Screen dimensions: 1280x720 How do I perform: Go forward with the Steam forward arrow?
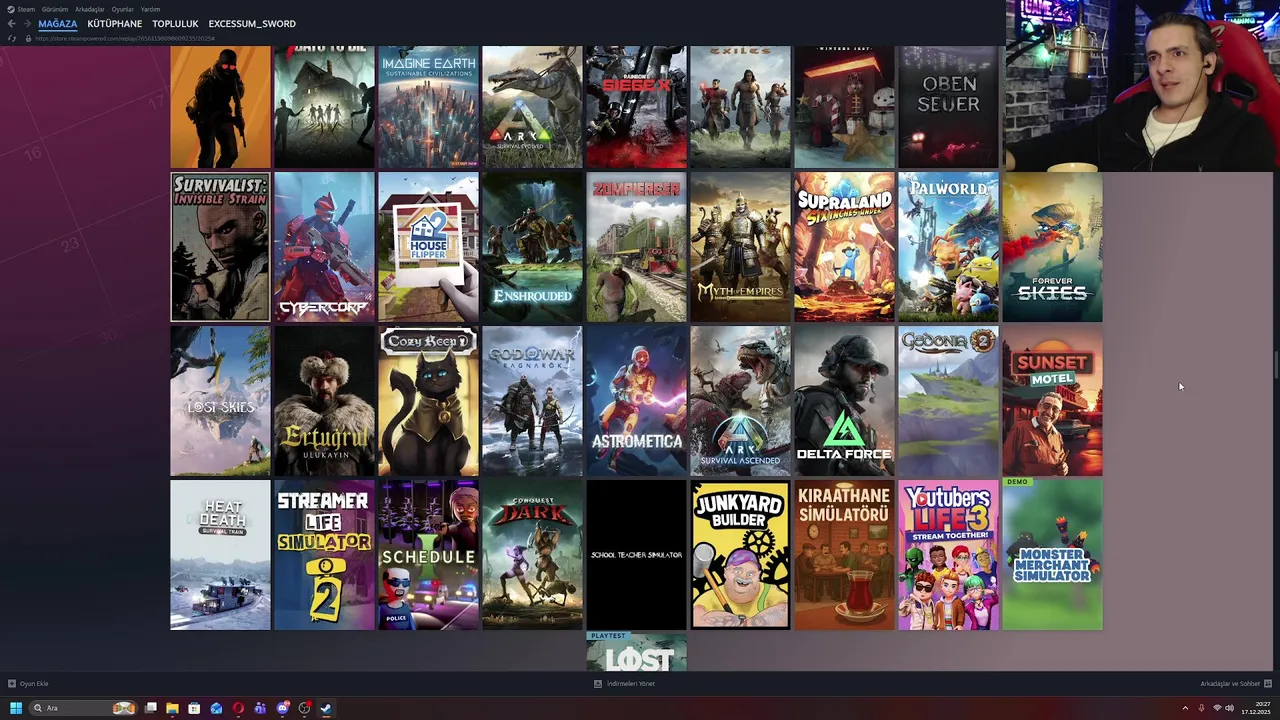(x=27, y=24)
